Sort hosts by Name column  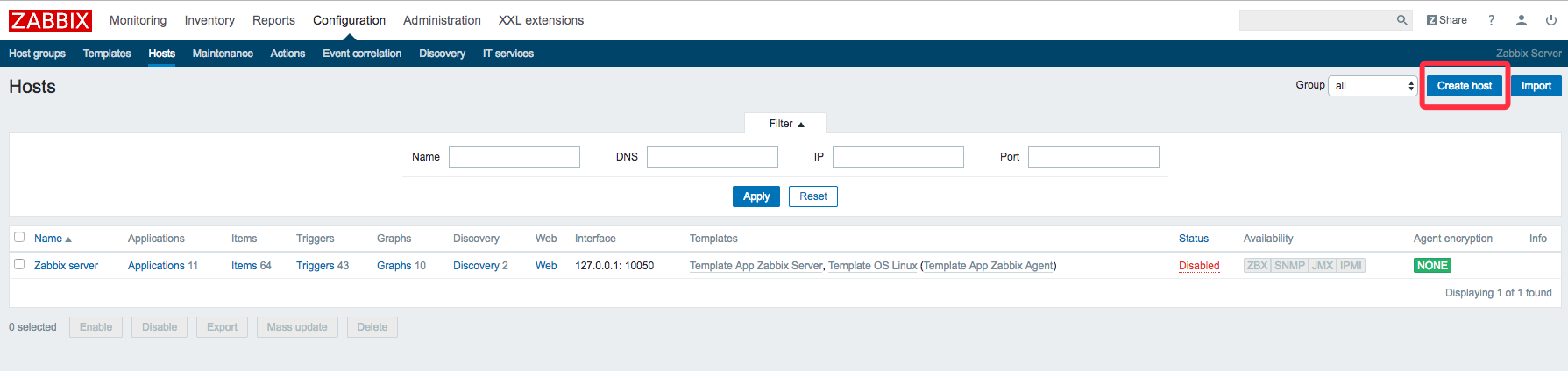[x=53, y=239]
